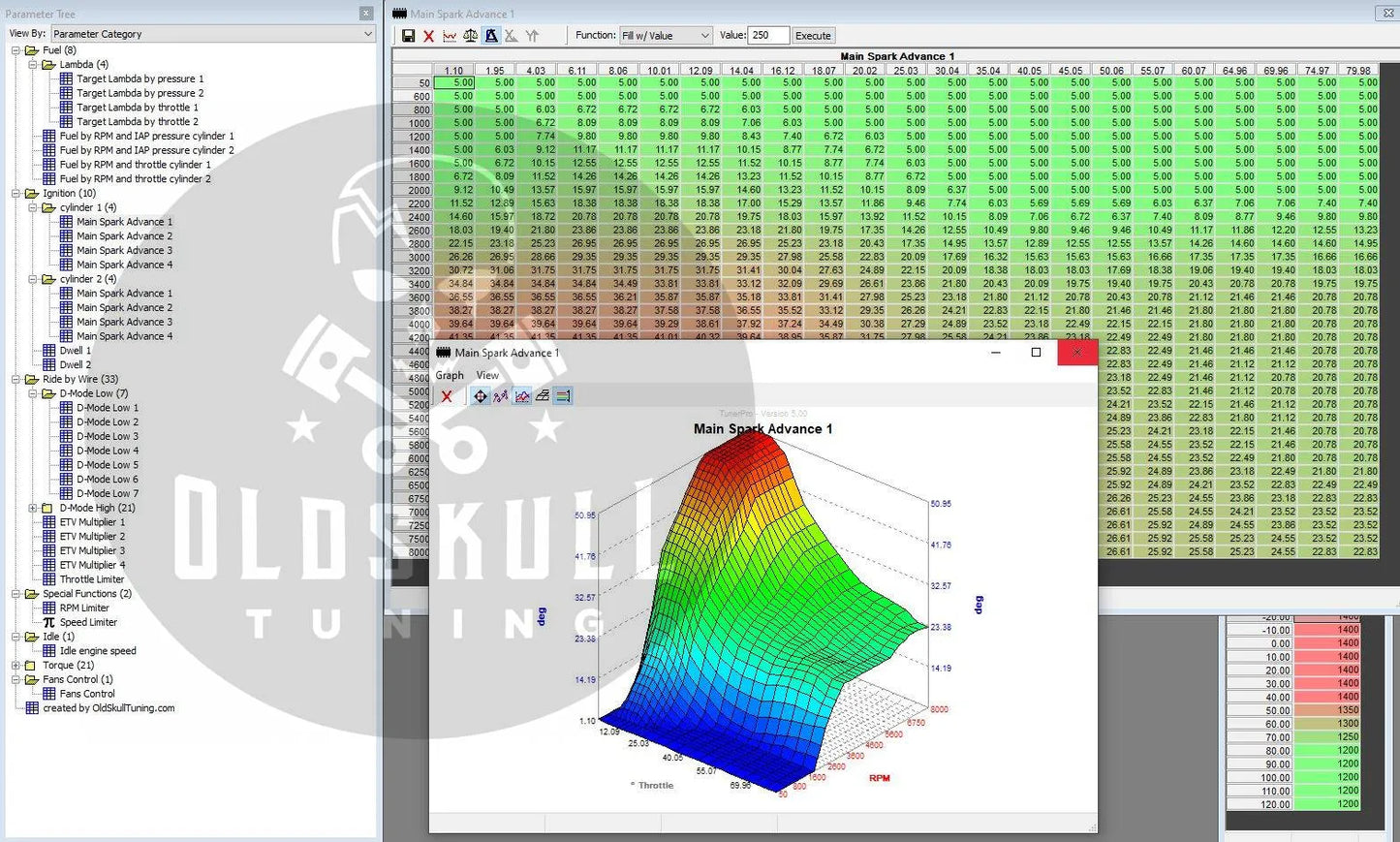Click the save icon in table toolbar

pos(408,36)
